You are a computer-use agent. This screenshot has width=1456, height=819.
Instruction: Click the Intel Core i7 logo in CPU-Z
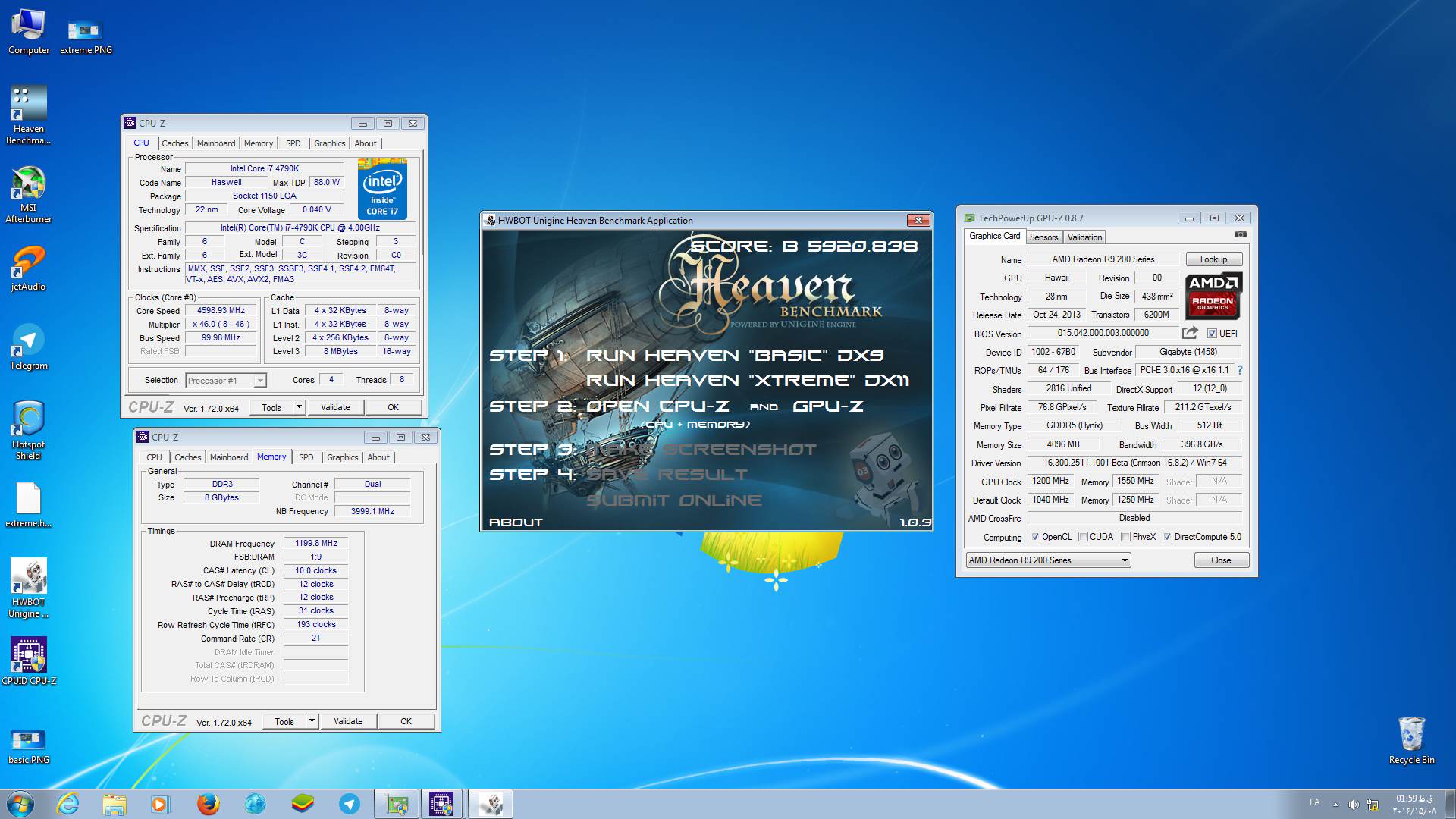382,189
